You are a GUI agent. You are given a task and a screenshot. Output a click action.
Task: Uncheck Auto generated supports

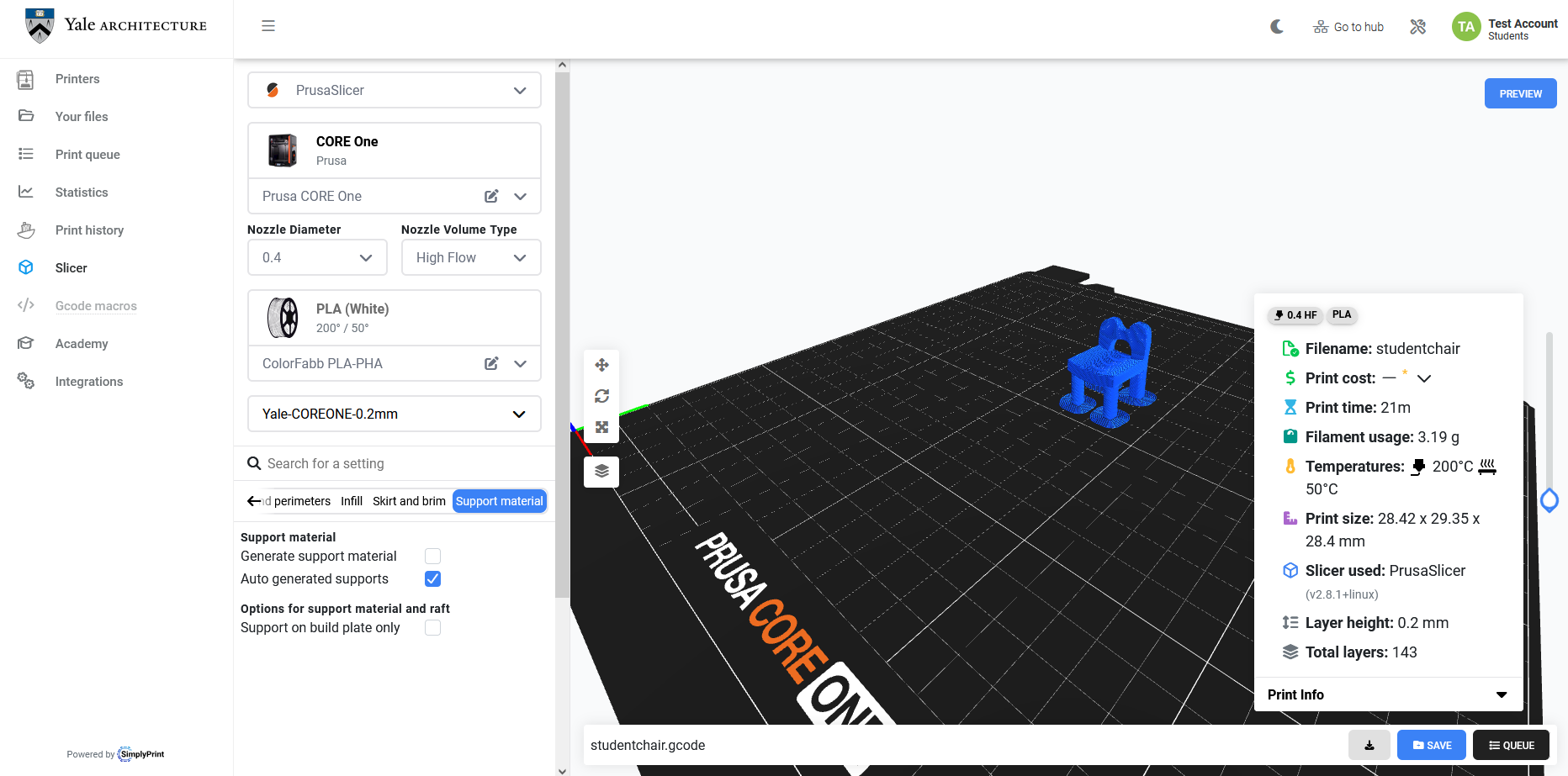click(433, 578)
